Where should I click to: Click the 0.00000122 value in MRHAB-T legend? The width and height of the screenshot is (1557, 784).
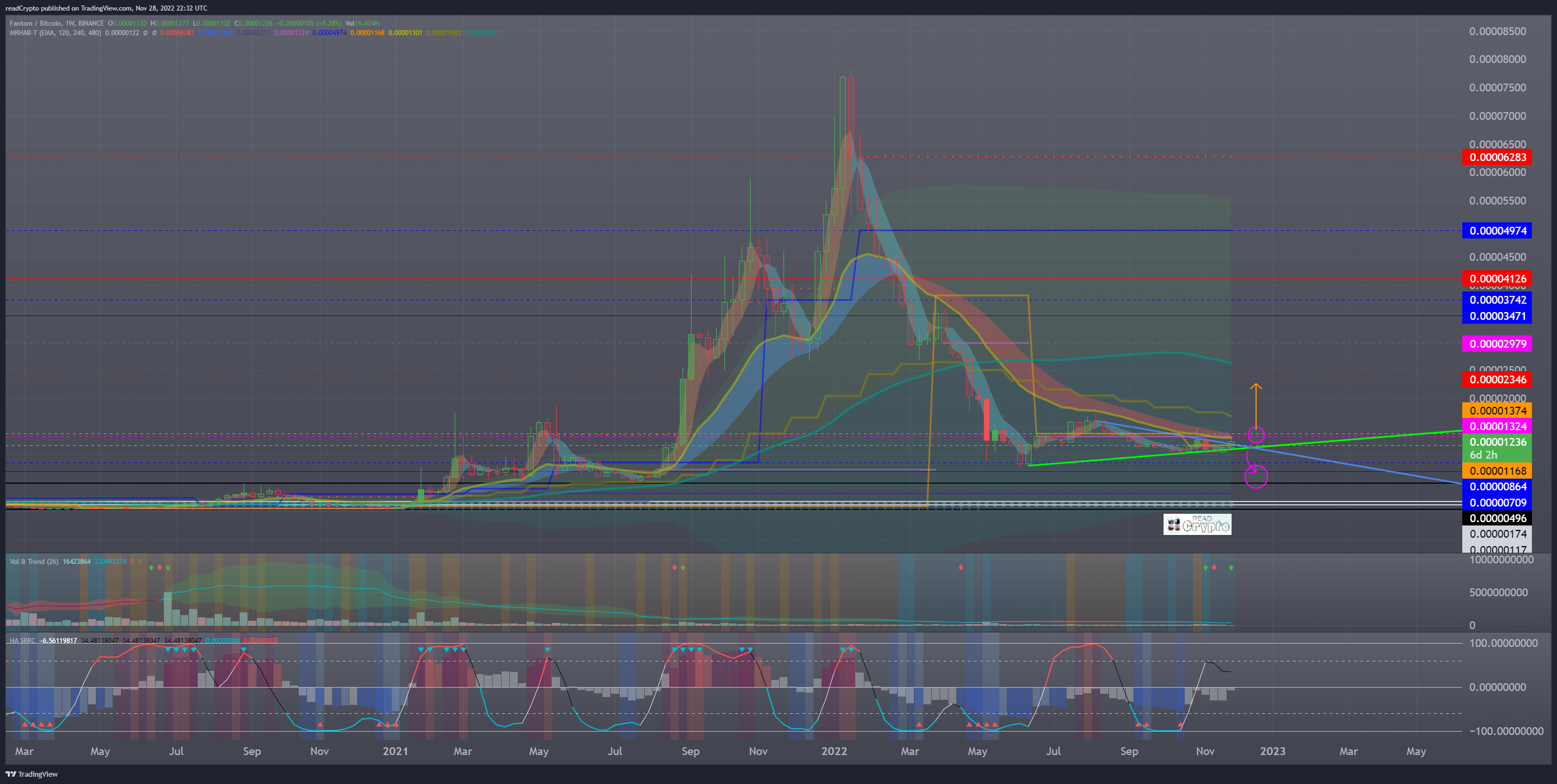122,33
